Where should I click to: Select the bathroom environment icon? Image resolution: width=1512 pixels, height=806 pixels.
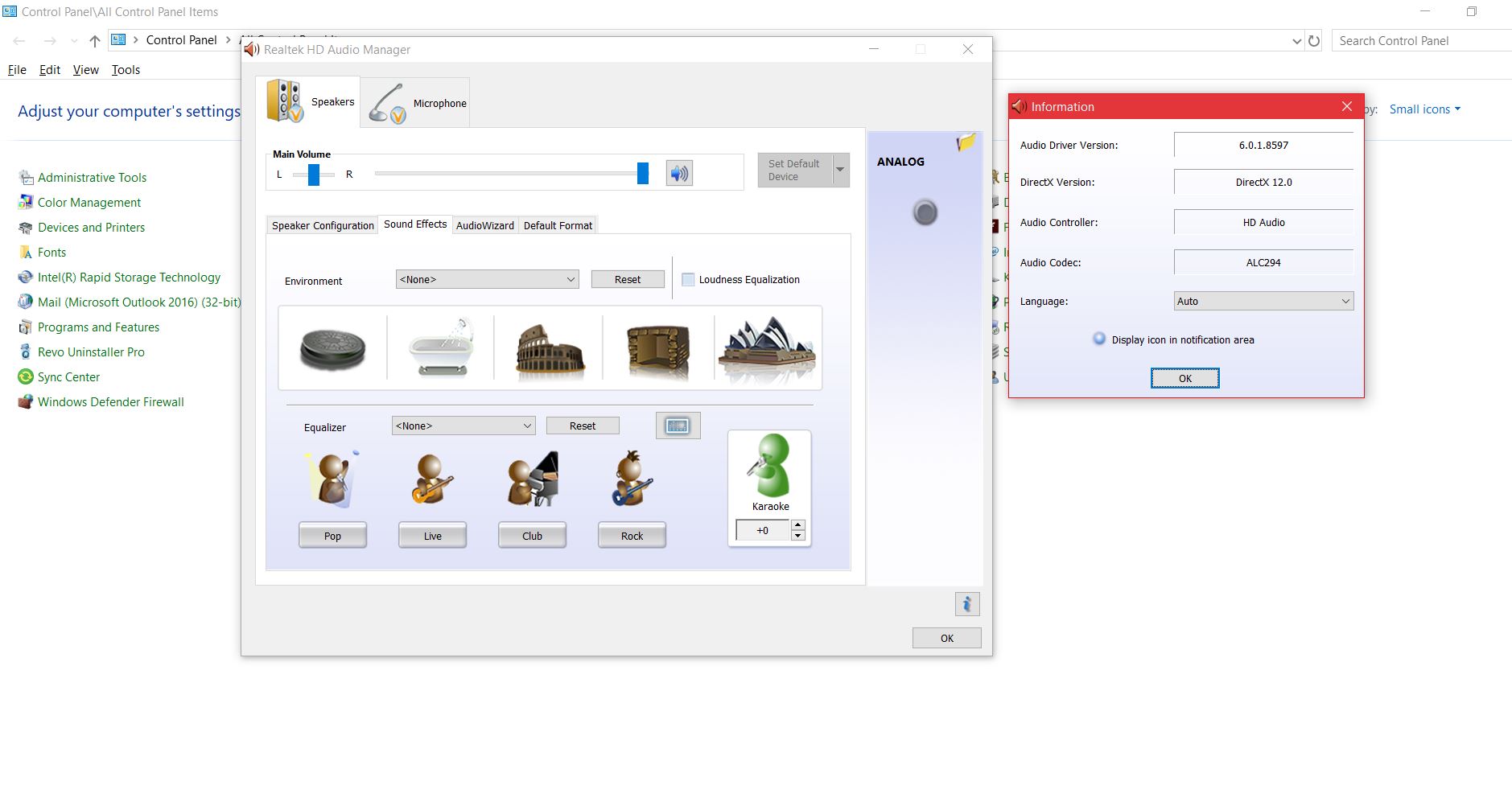click(441, 349)
